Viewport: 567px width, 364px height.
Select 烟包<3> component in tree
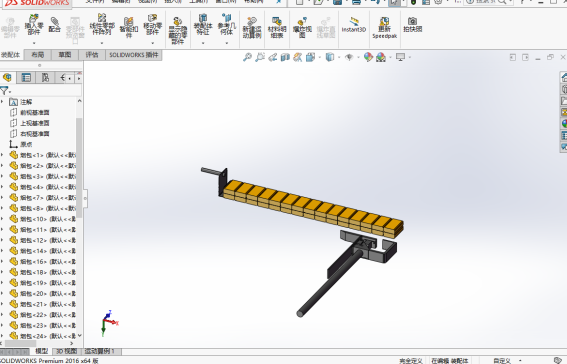pos(43,176)
